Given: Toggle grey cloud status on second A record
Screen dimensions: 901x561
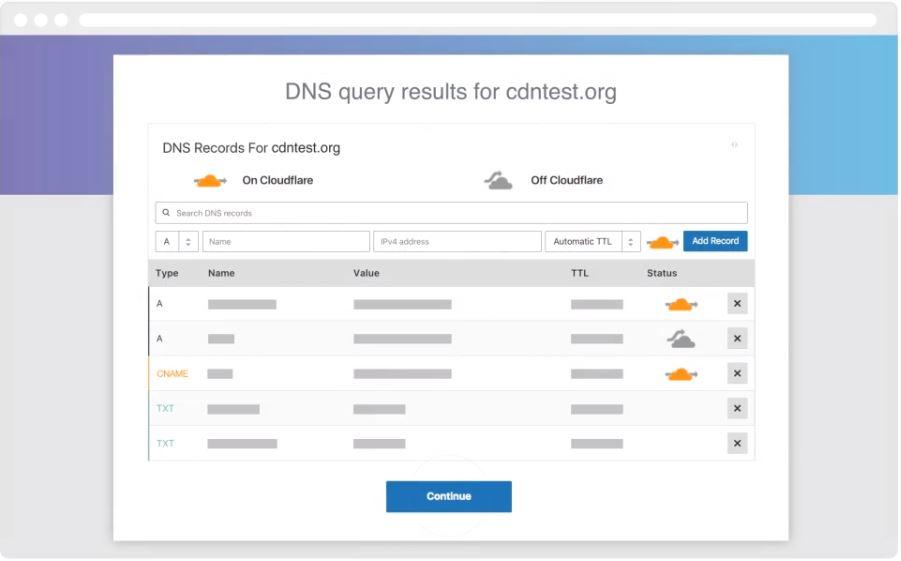Looking at the screenshot, I should point(681,339).
